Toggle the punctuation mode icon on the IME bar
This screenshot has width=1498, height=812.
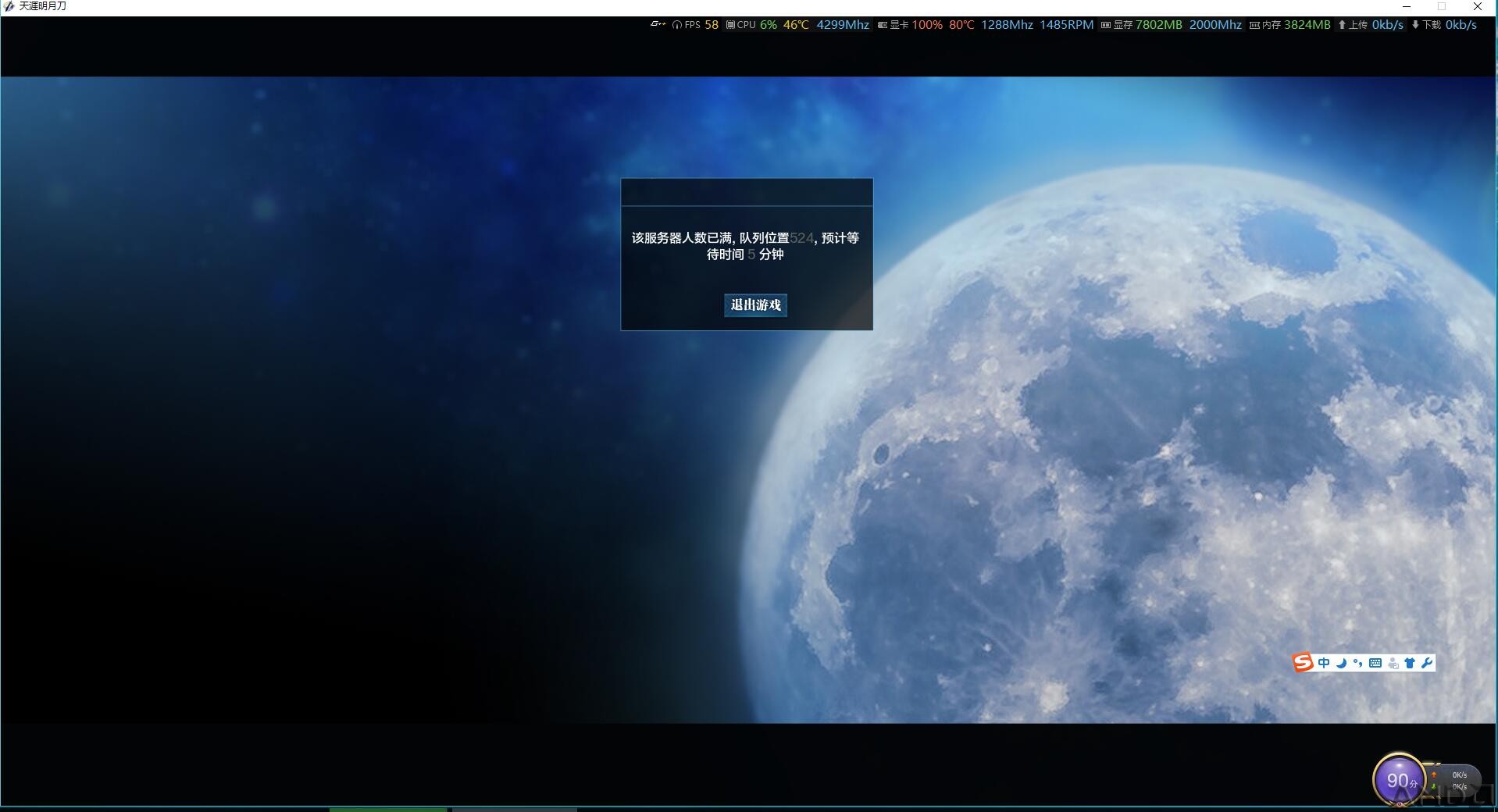pyautogui.click(x=1357, y=663)
